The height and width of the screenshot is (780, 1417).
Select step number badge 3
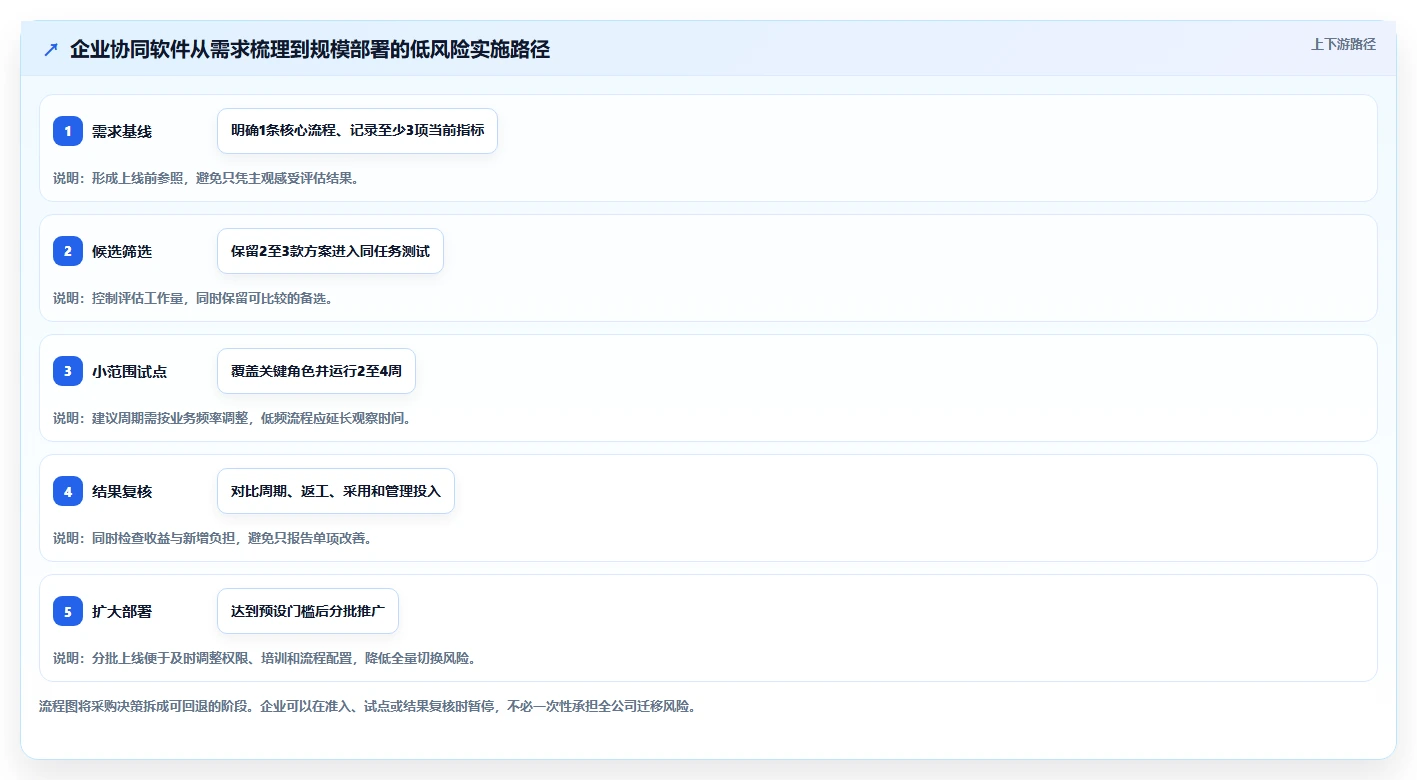point(68,371)
